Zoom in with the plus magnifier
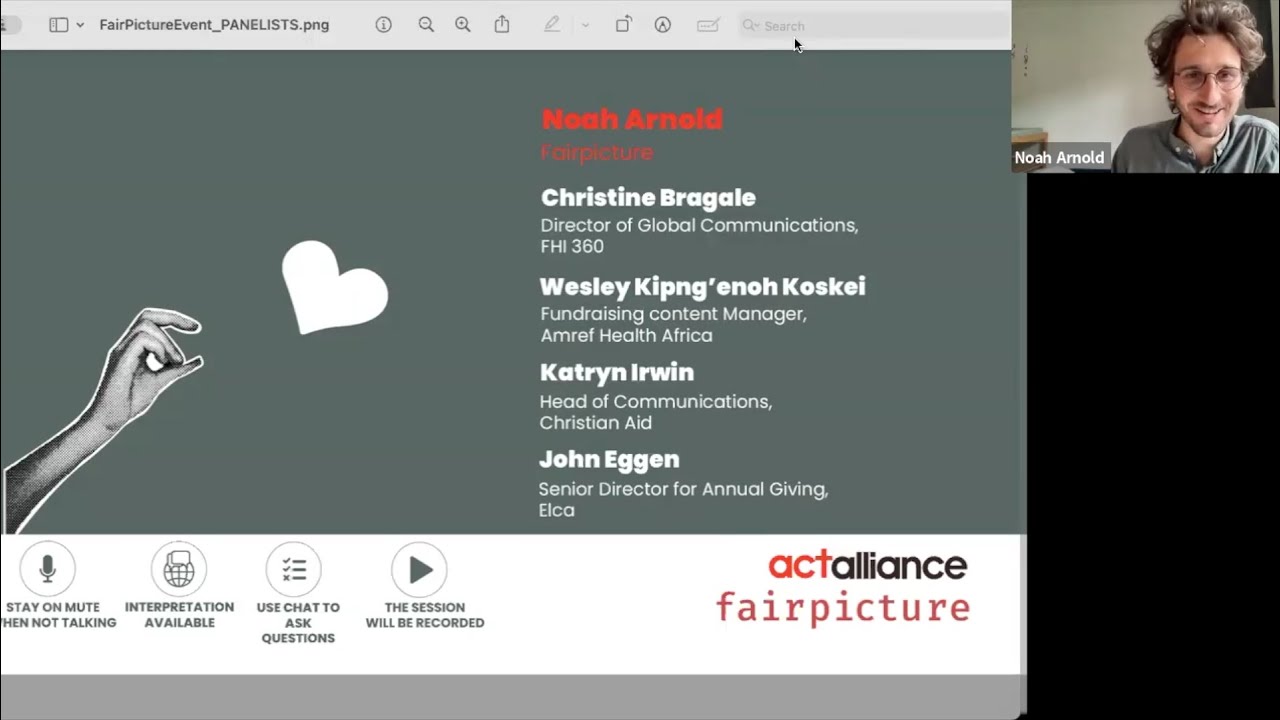 point(462,25)
